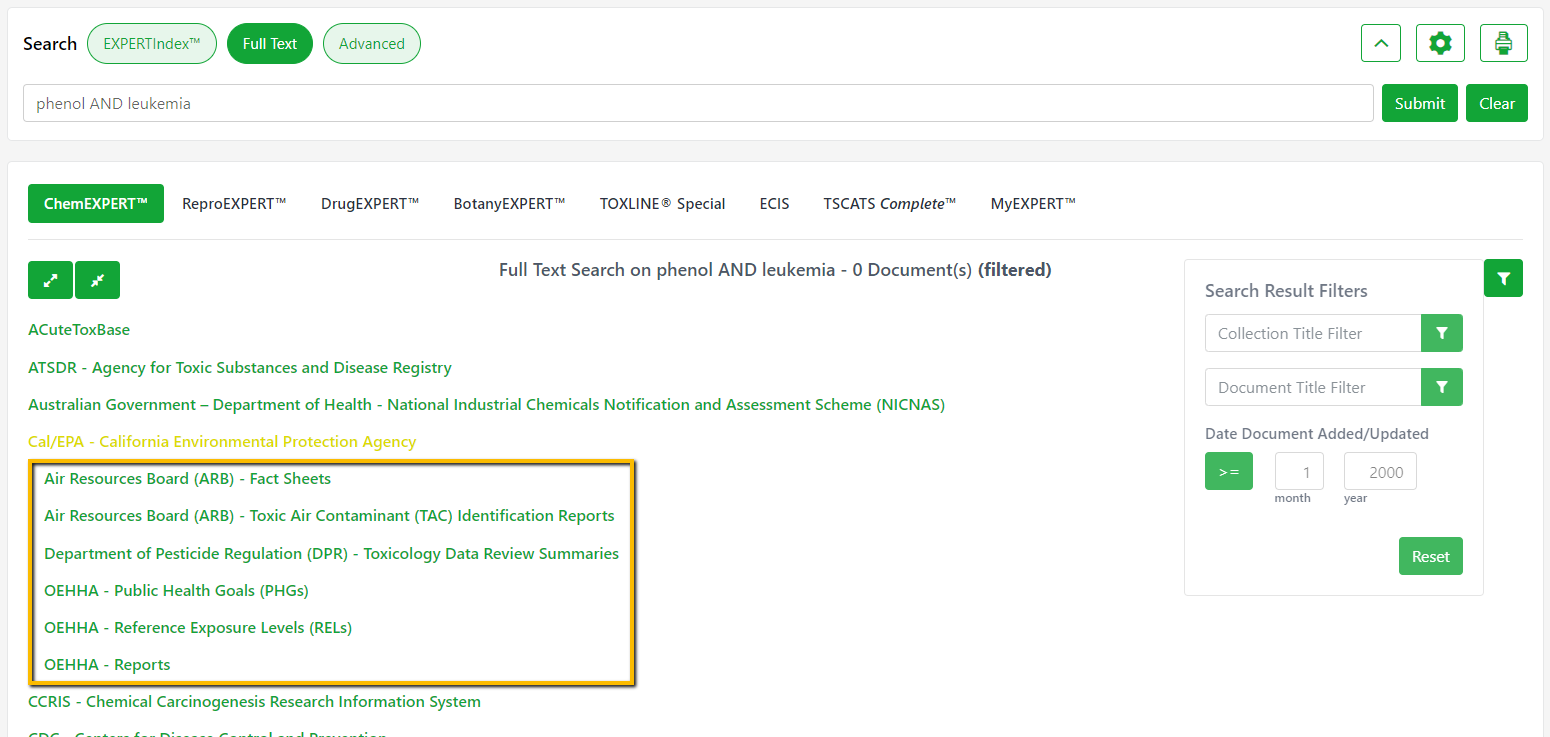Switch to the ReproEXPERT tab
The height and width of the screenshot is (737, 1550).
click(234, 203)
